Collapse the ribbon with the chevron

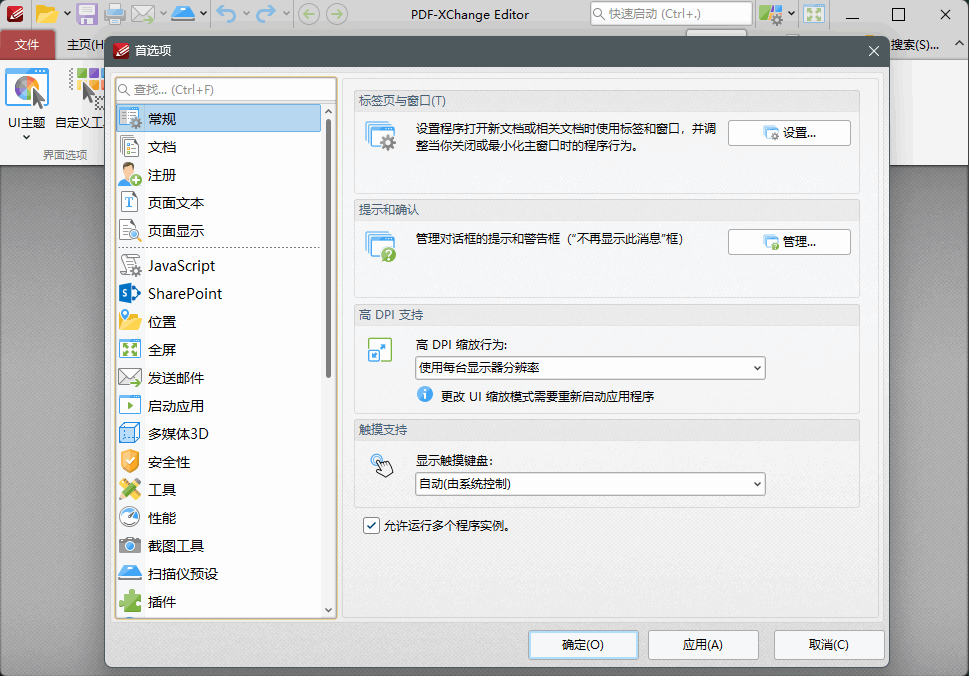[959, 43]
